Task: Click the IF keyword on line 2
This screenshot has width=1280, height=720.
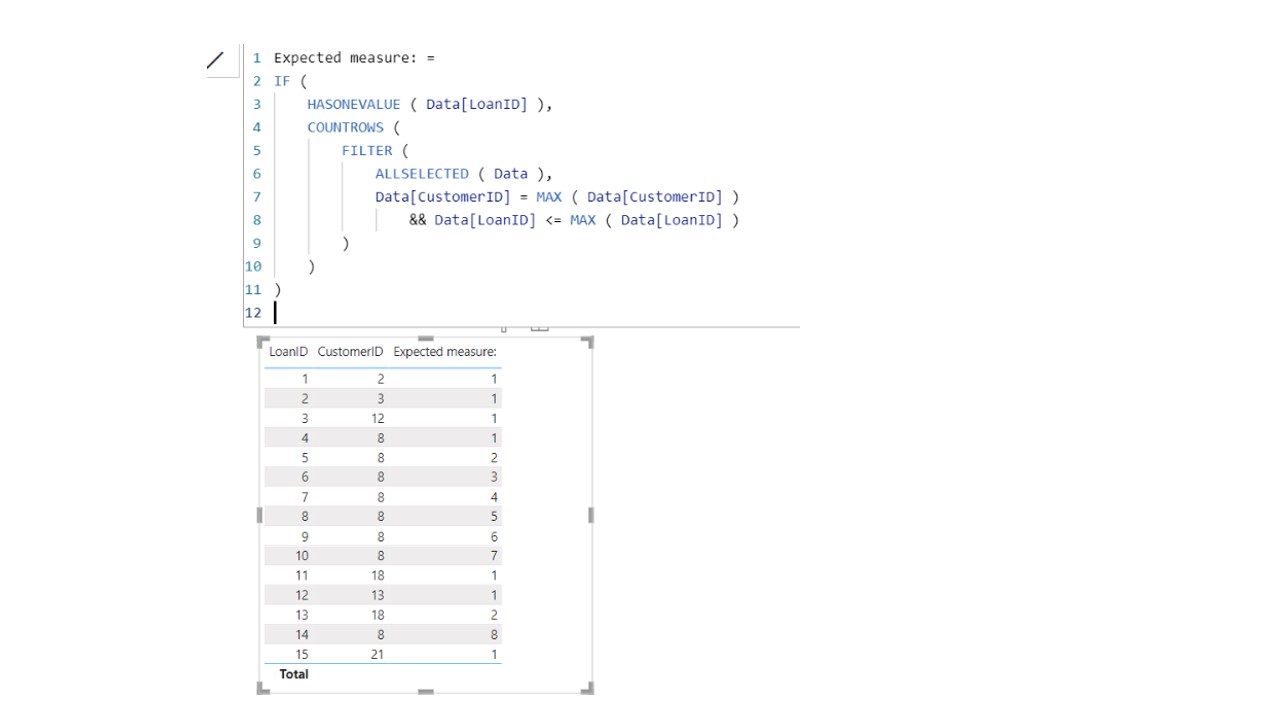Action: click(282, 81)
